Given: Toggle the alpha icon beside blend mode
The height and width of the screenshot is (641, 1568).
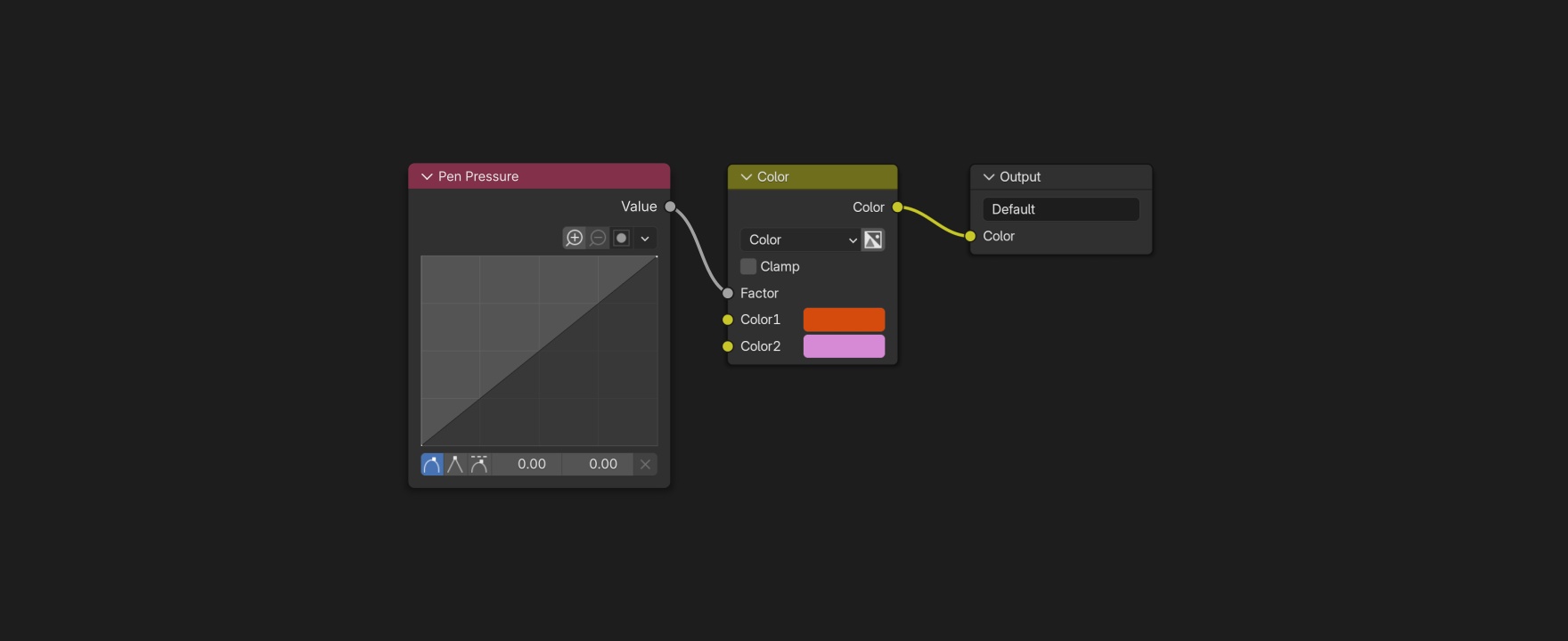Looking at the screenshot, I should pyautogui.click(x=873, y=239).
